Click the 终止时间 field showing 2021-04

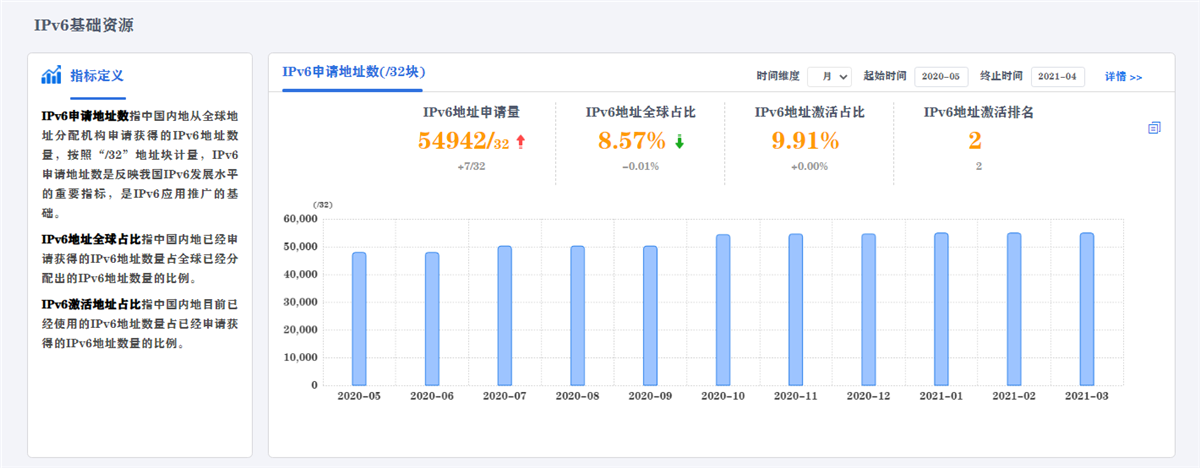point(1057,76)
